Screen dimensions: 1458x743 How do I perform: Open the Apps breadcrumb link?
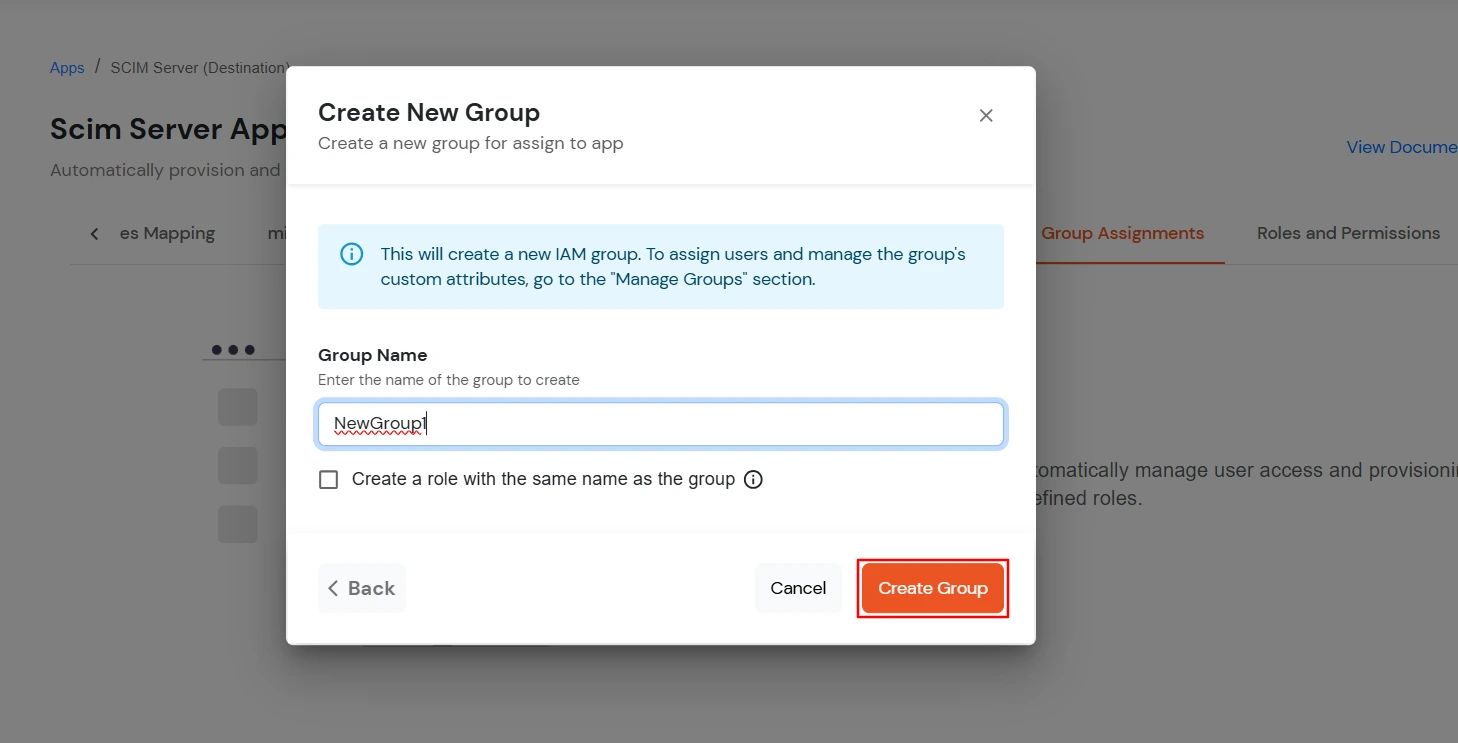(x=67, y=67)
